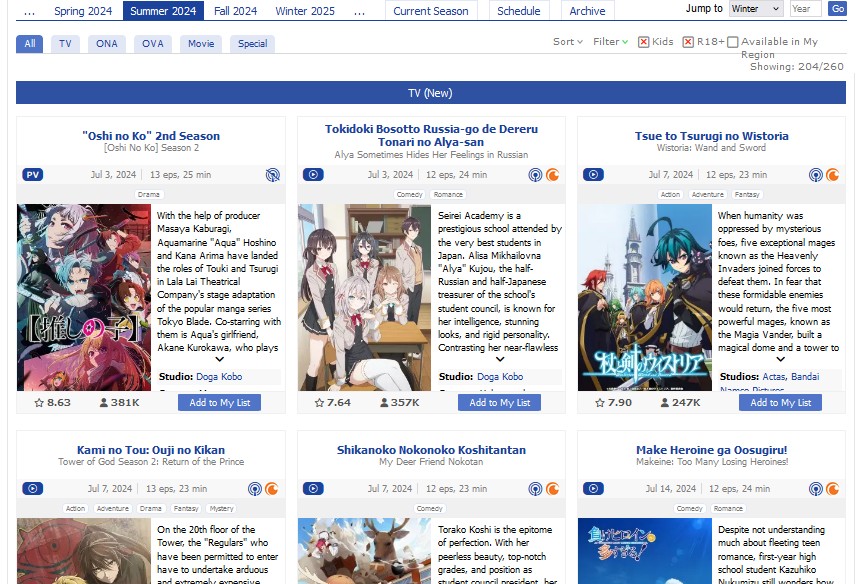861x584 pixels.
Task: Enable Available in My Region checkbox
Action: (733, 42)
